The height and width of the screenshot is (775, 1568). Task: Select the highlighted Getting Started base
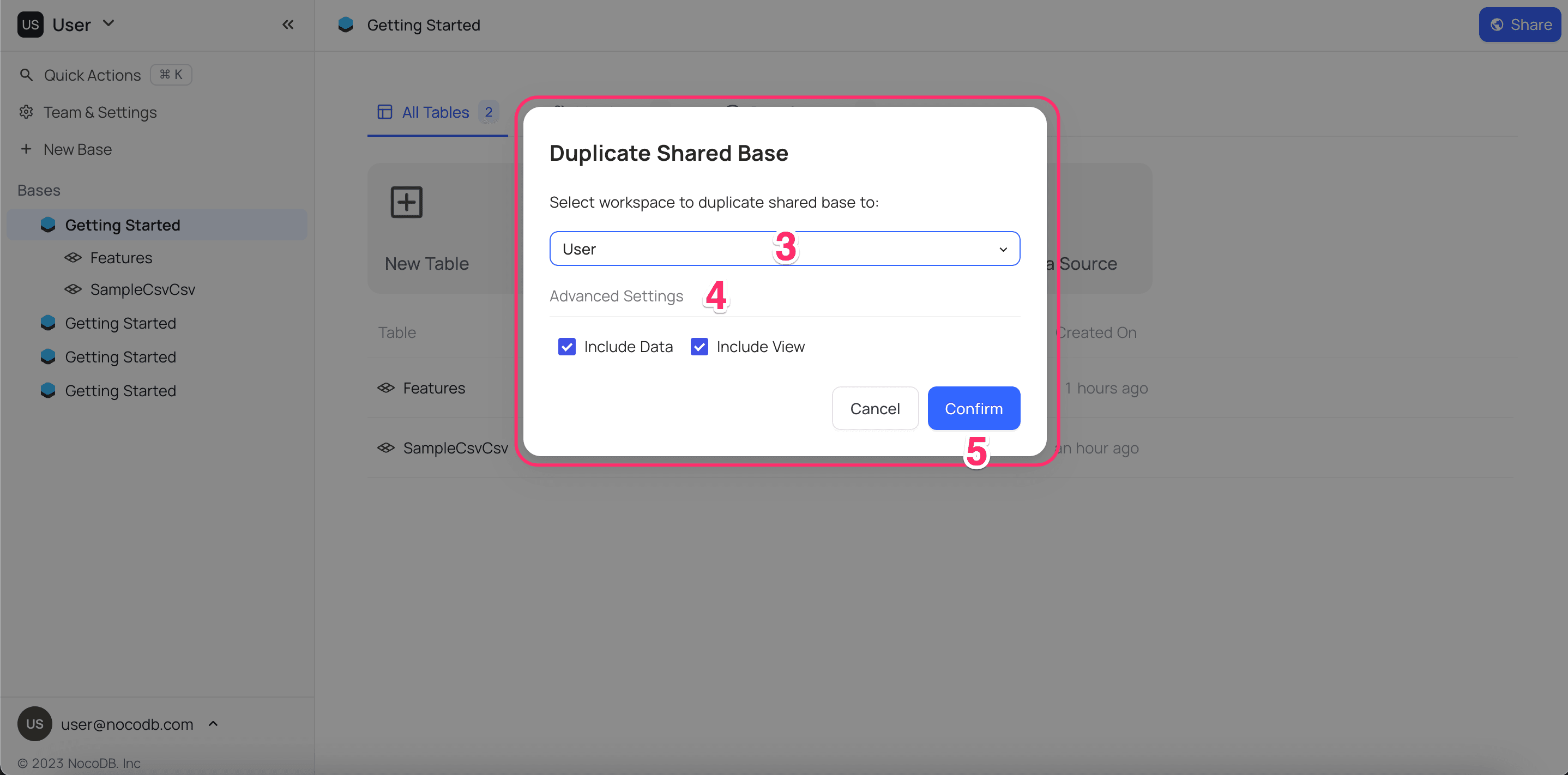coord(122,225)
